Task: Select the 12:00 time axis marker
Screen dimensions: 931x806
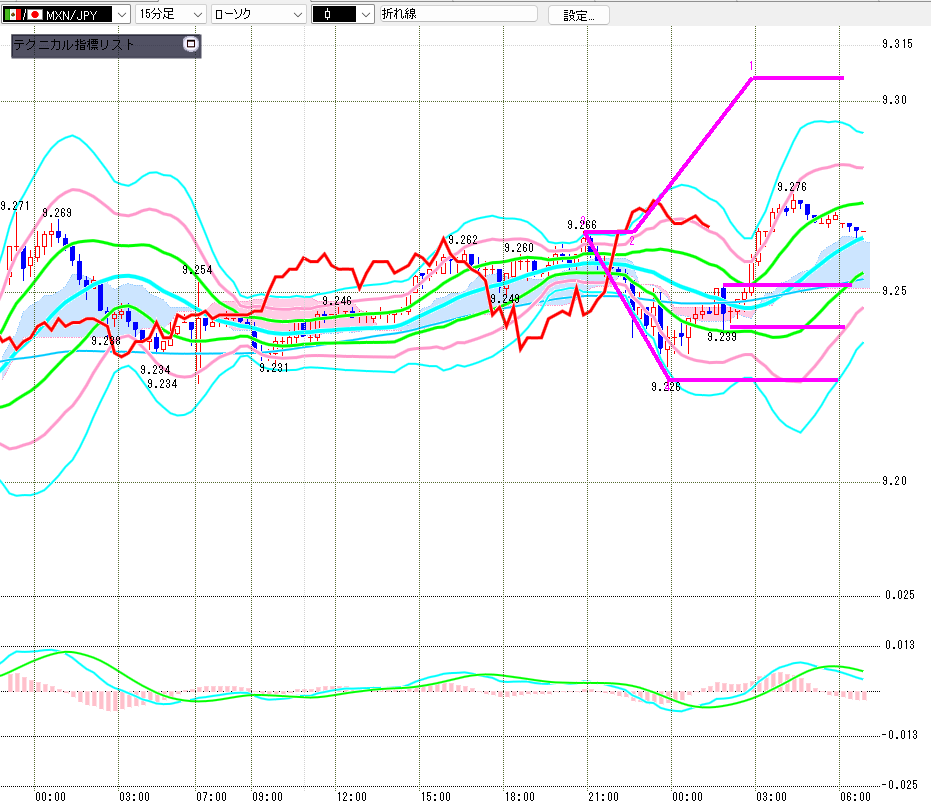Action: [x=352, y=796]
